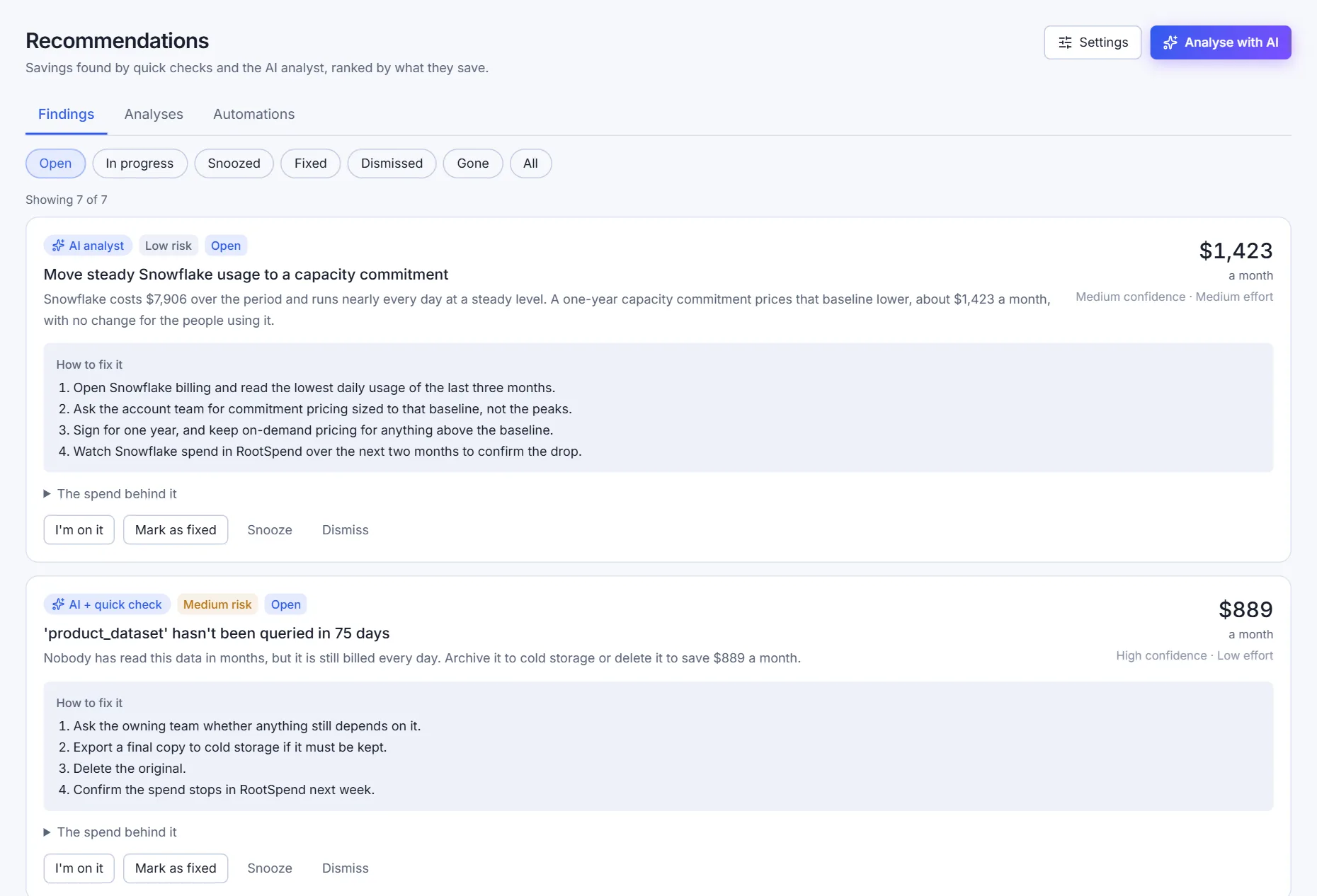Click the 'product_dataset' hasn't been queried title

coord(217,633)
